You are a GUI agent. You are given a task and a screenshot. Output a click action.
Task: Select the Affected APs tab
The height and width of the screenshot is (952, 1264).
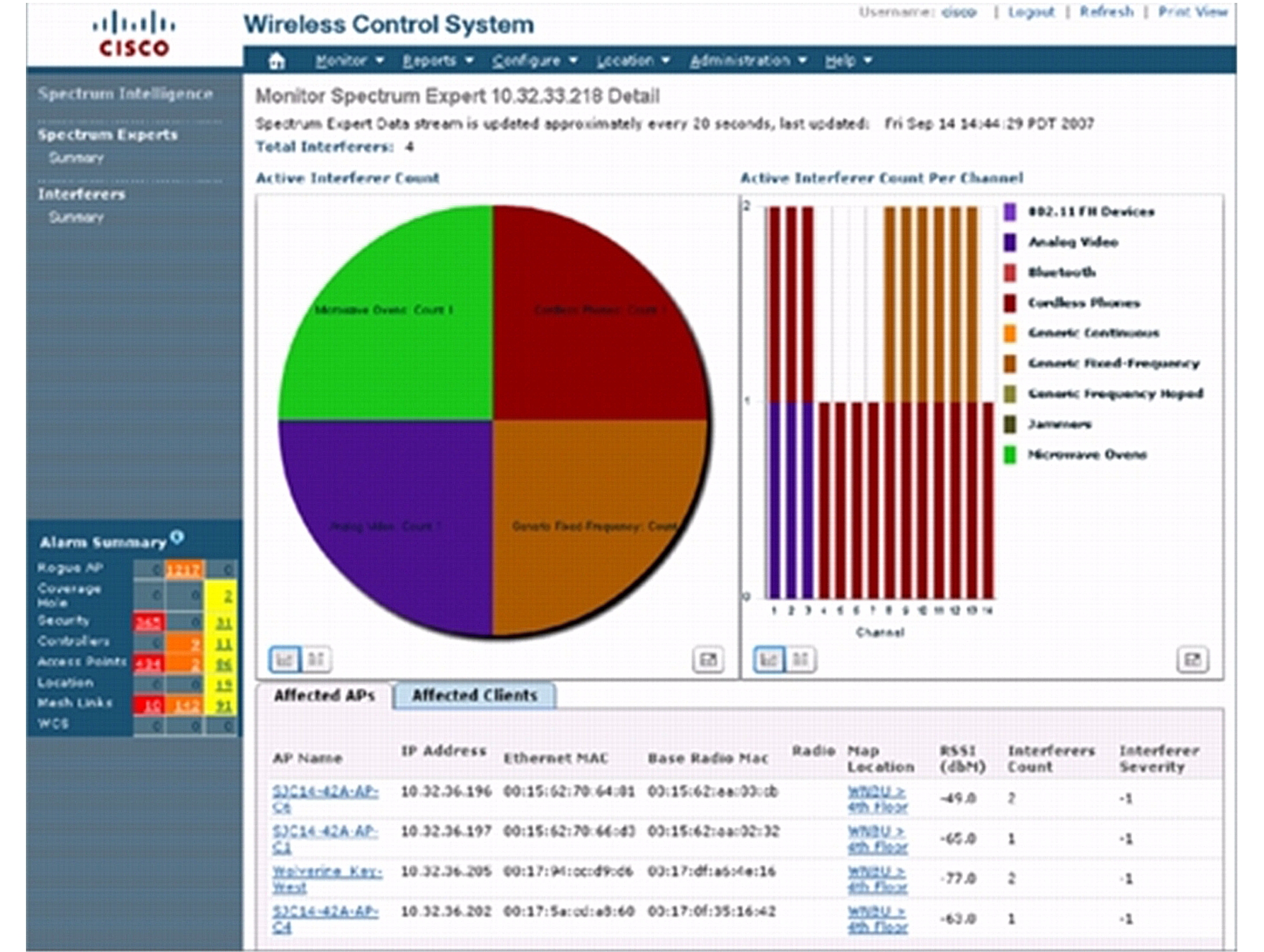[x=324, y=695]
